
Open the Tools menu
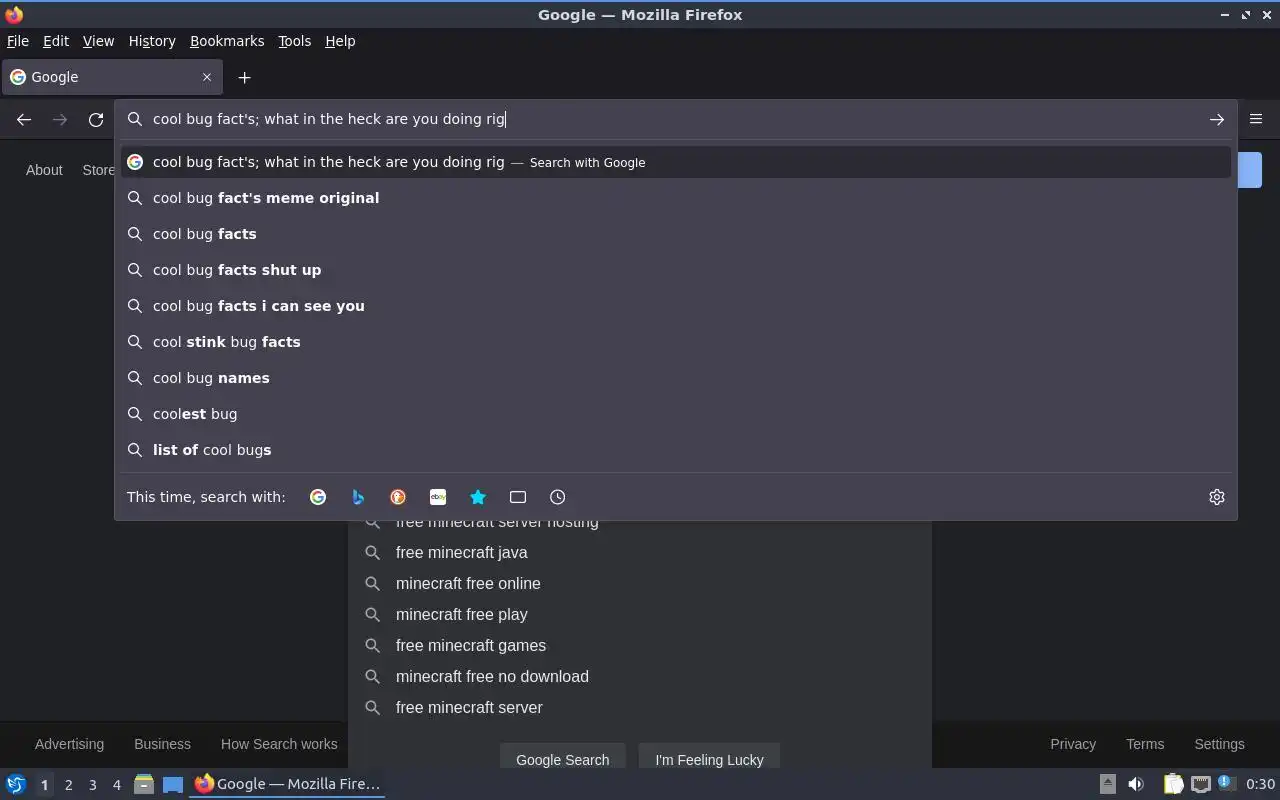tap(294, 41)
